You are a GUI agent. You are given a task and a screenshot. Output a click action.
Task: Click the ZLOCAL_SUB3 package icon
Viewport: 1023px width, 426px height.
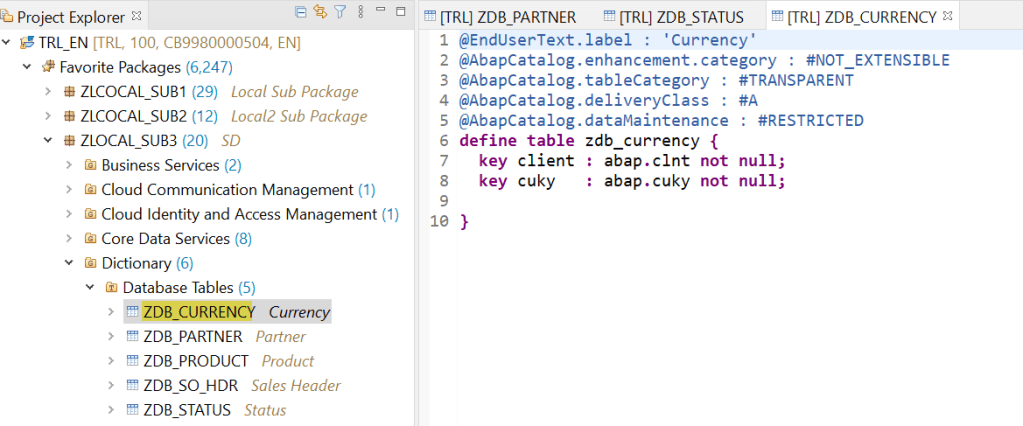pos(69,140)
